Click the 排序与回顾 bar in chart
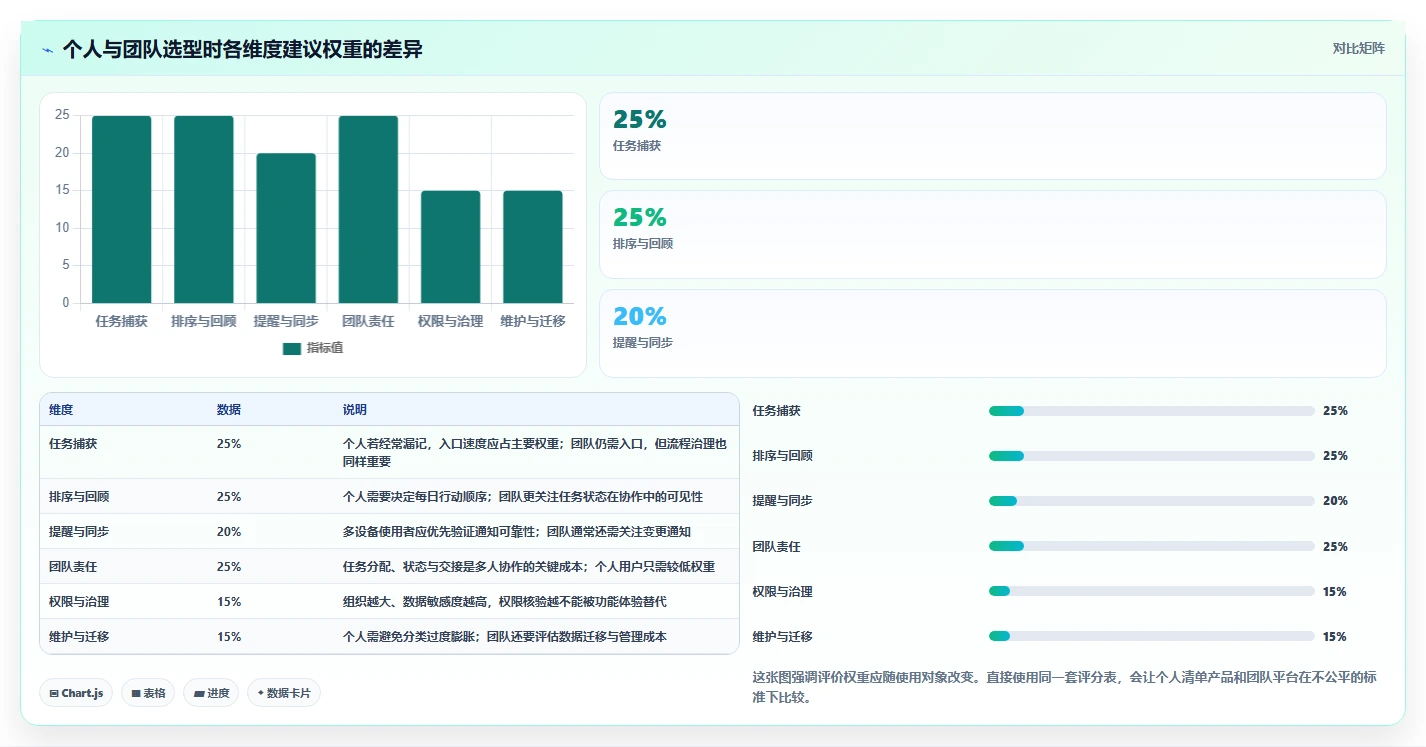 (x=204, y=209)
